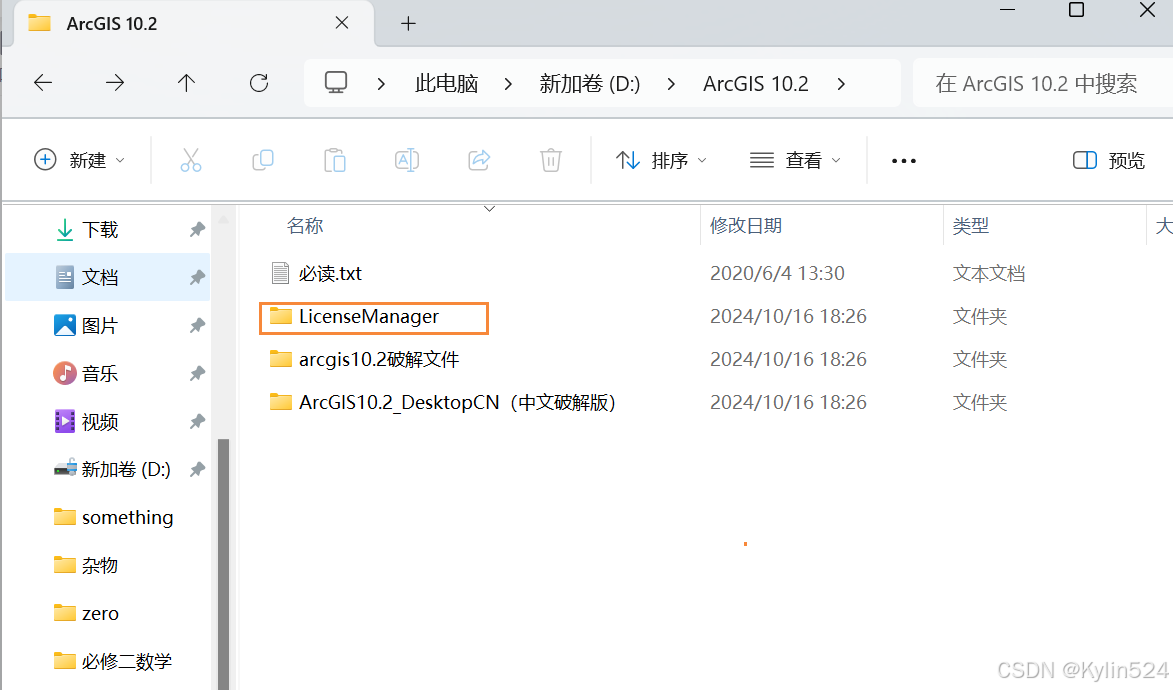Open the something folder in sidebar
The image size is (1173, 690).
(127, 517)
